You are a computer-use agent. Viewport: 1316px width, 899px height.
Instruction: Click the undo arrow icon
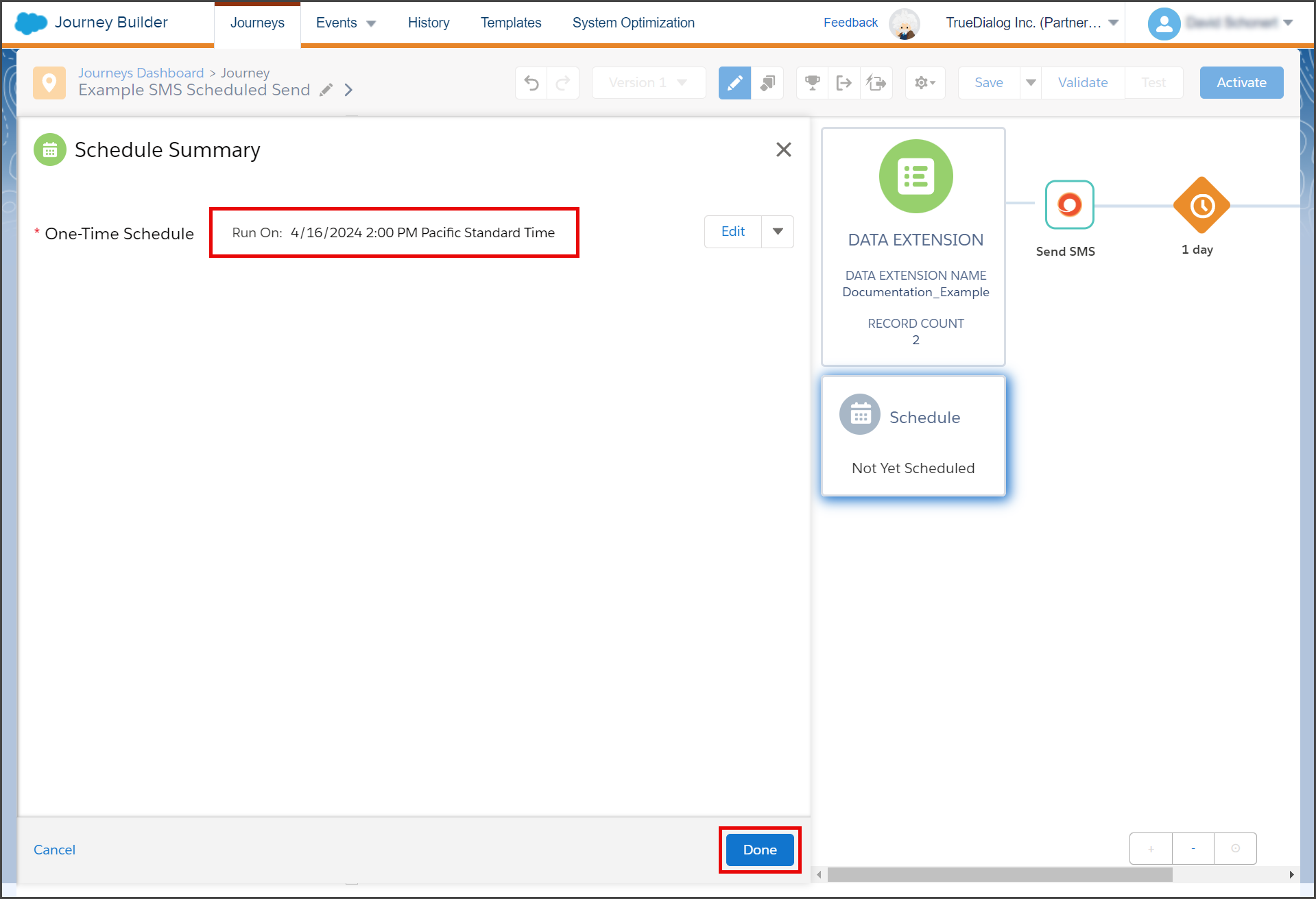[x=531, y=83]
